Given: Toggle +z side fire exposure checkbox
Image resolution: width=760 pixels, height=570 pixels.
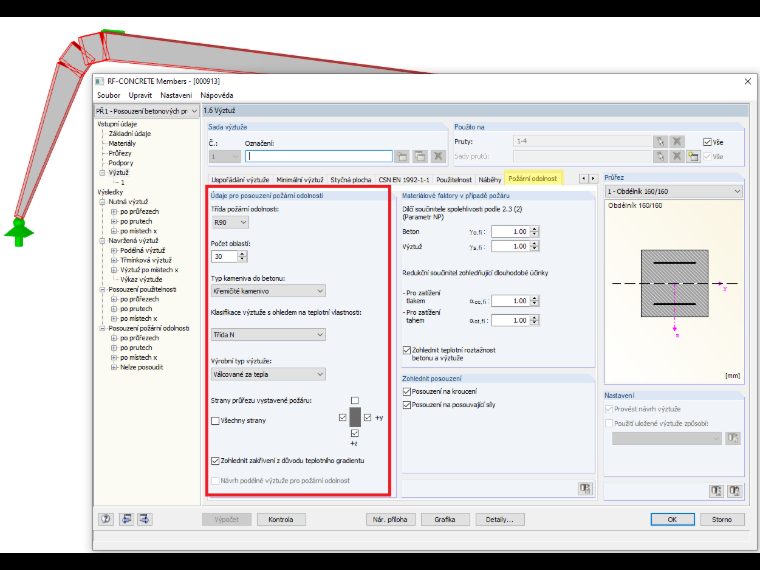Looking at the screenshot, I should click(355, 433).
